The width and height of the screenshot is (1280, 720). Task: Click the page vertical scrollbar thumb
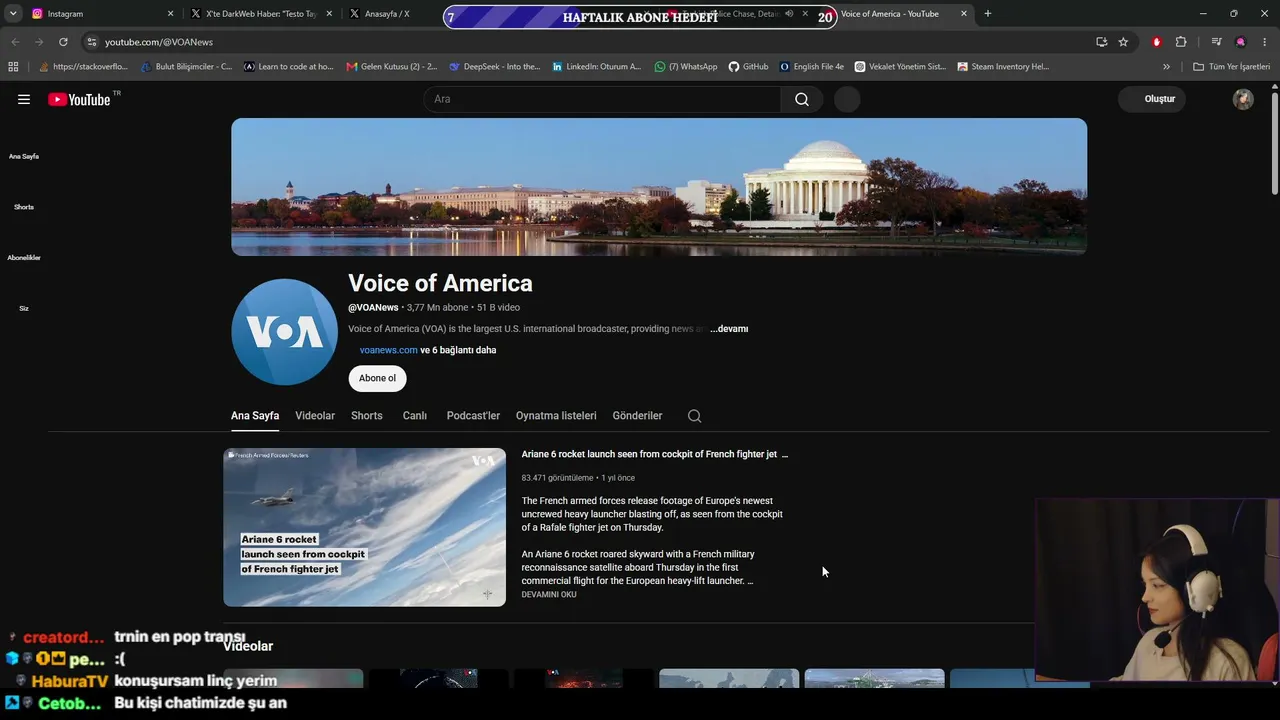tap(1275, 142)
